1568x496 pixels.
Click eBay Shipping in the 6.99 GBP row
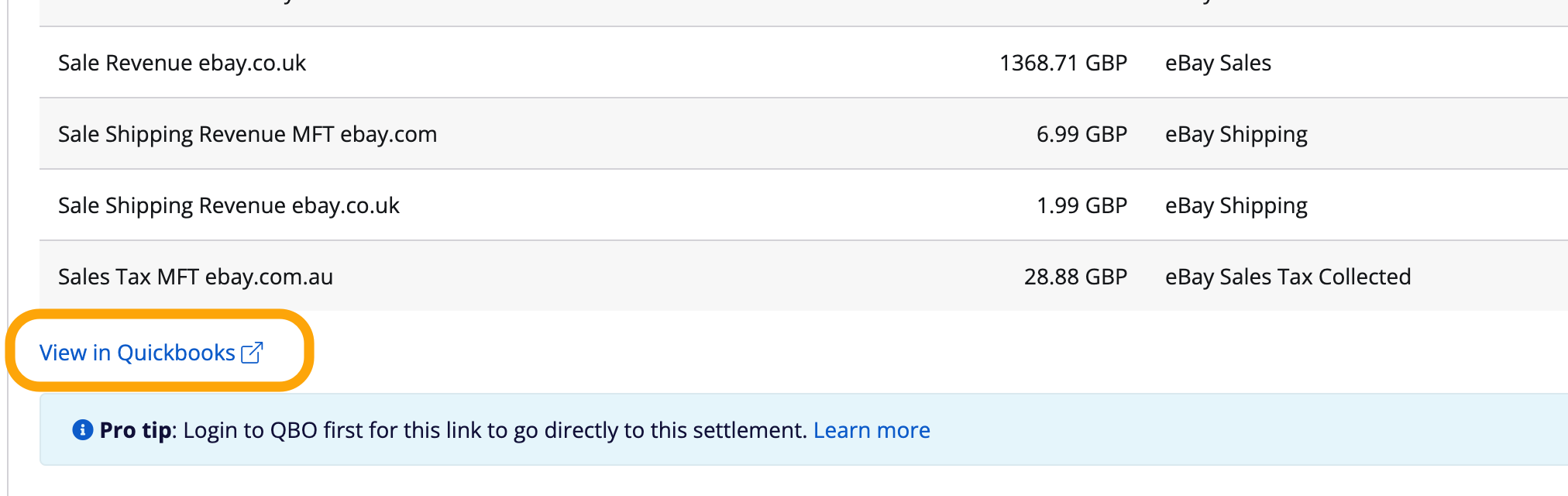point(1236,135)
